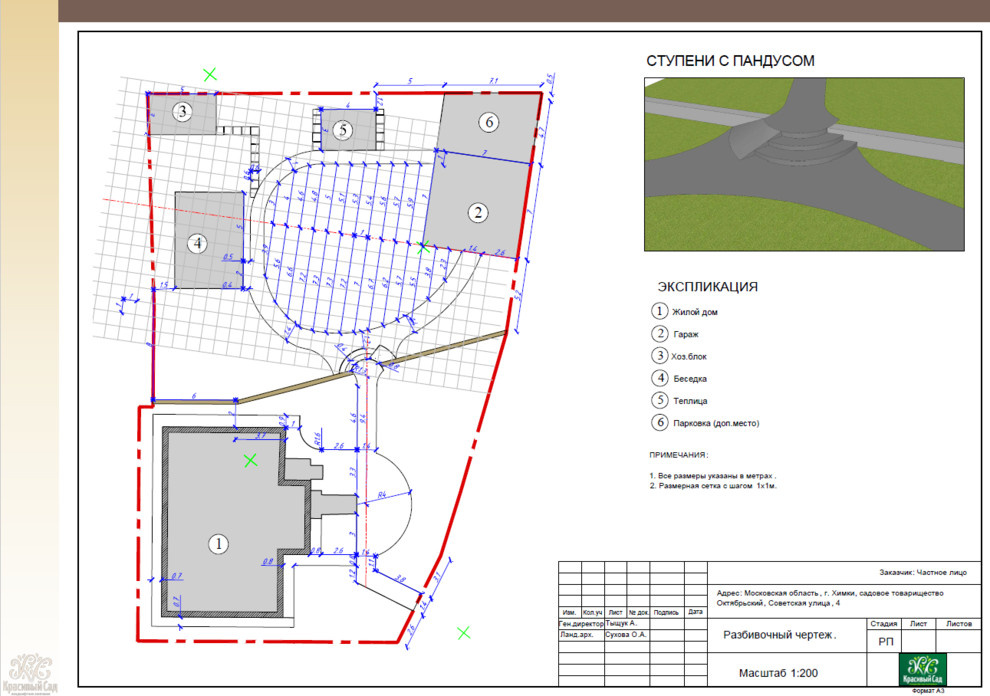The image size is (990, 696).
Task: Click legend circle number 2 under ЭКСПЛИКАЦИЯ
Action: coord(659,333)
